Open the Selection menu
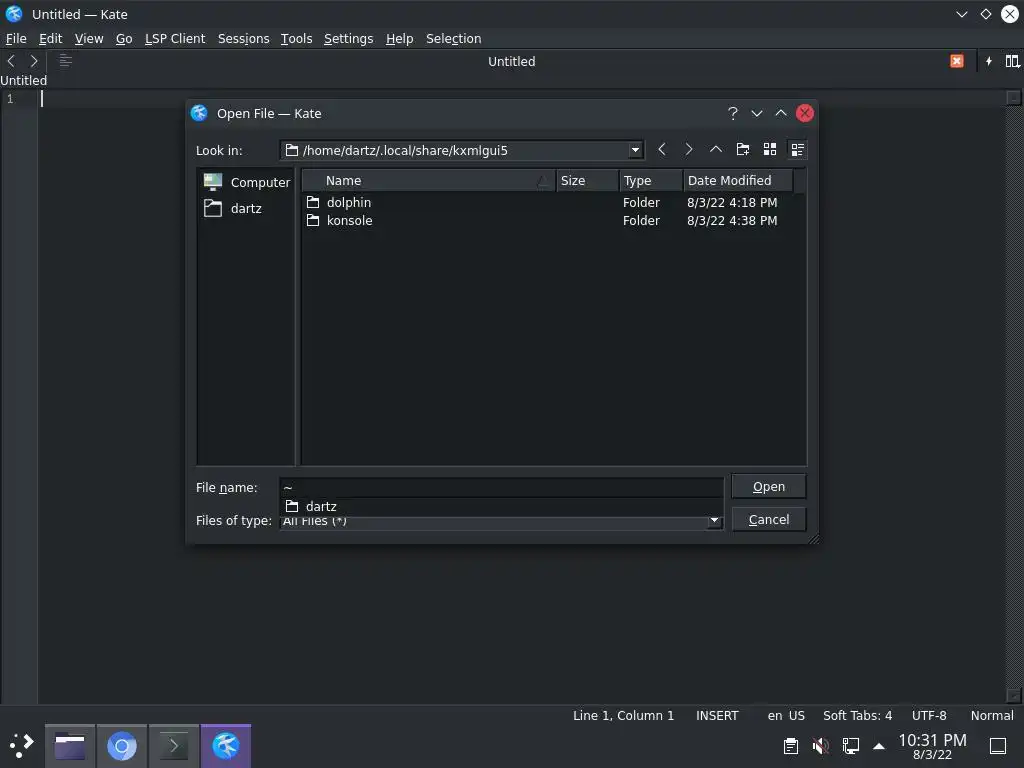Viewport: 1024px width, 768px height. pos(453,39)
